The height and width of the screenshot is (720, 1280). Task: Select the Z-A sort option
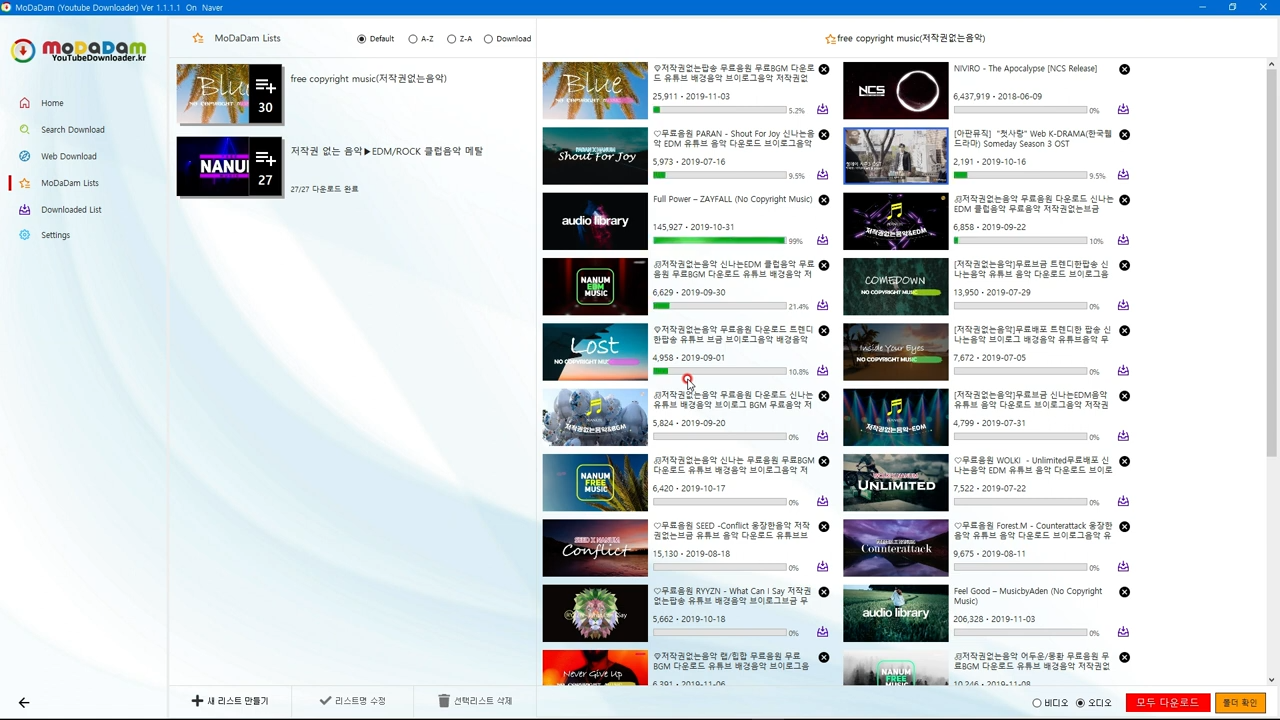coord(459,39)
